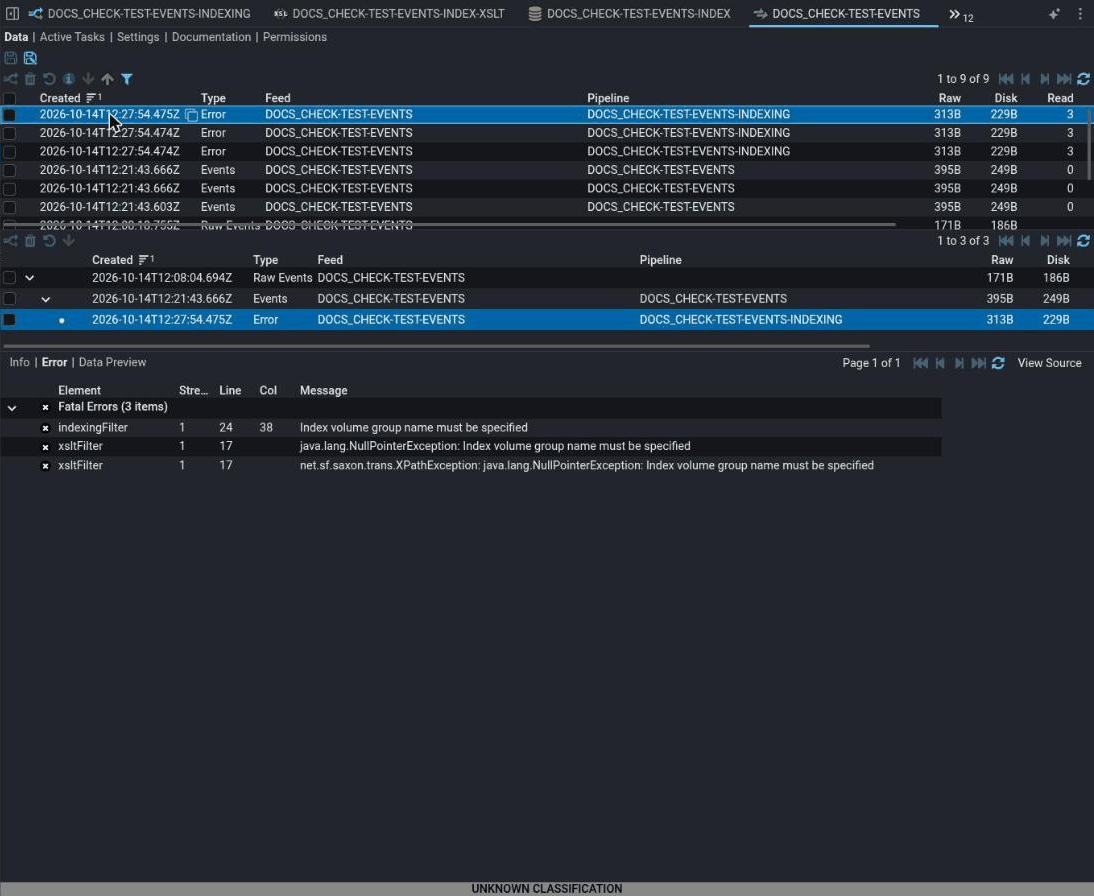The width and height of the screenshot is (1094, 896).
Task: Go to last error page
Action: pyautogui.click(x=979, y=363)
